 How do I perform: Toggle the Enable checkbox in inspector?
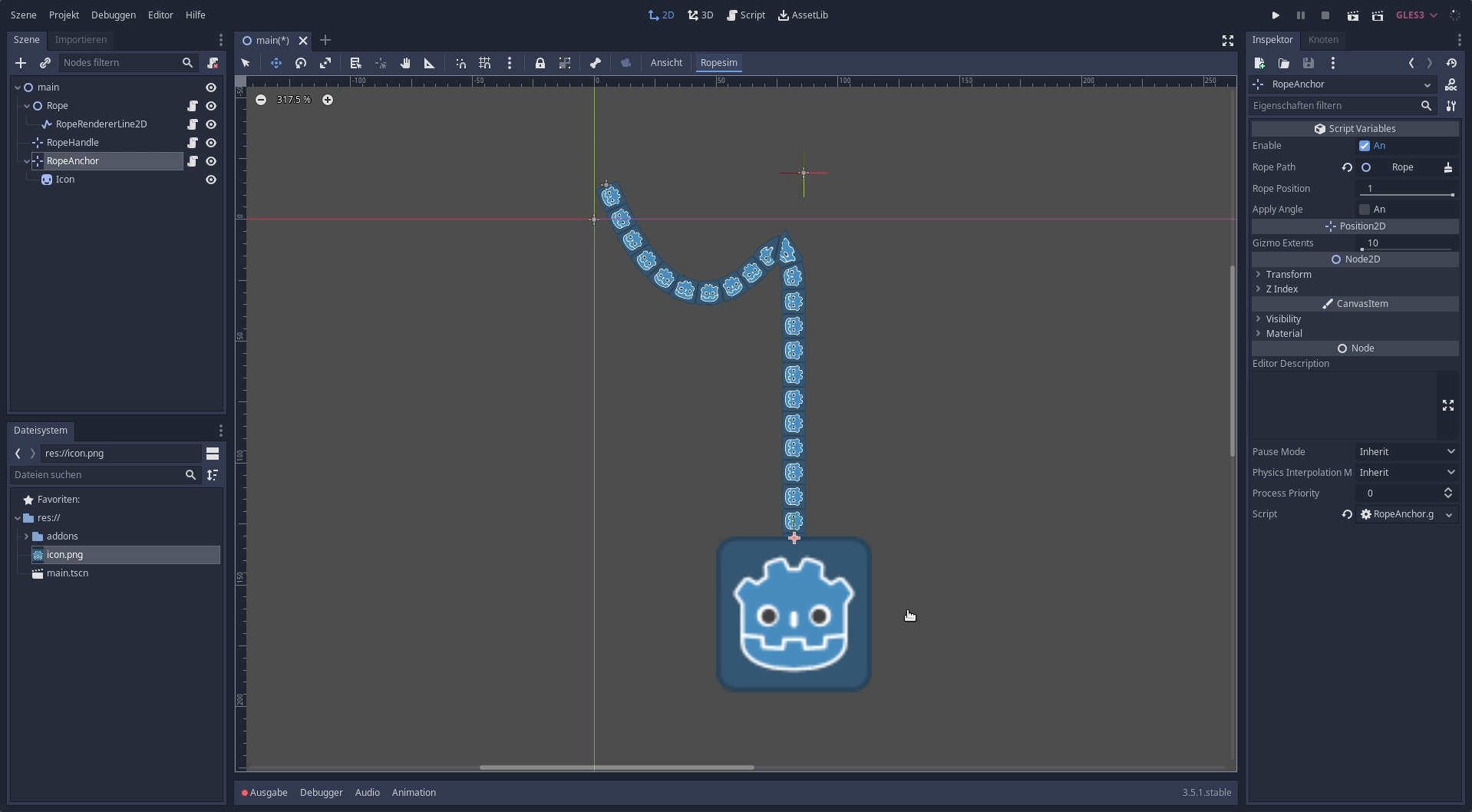tap(1365, 146)
